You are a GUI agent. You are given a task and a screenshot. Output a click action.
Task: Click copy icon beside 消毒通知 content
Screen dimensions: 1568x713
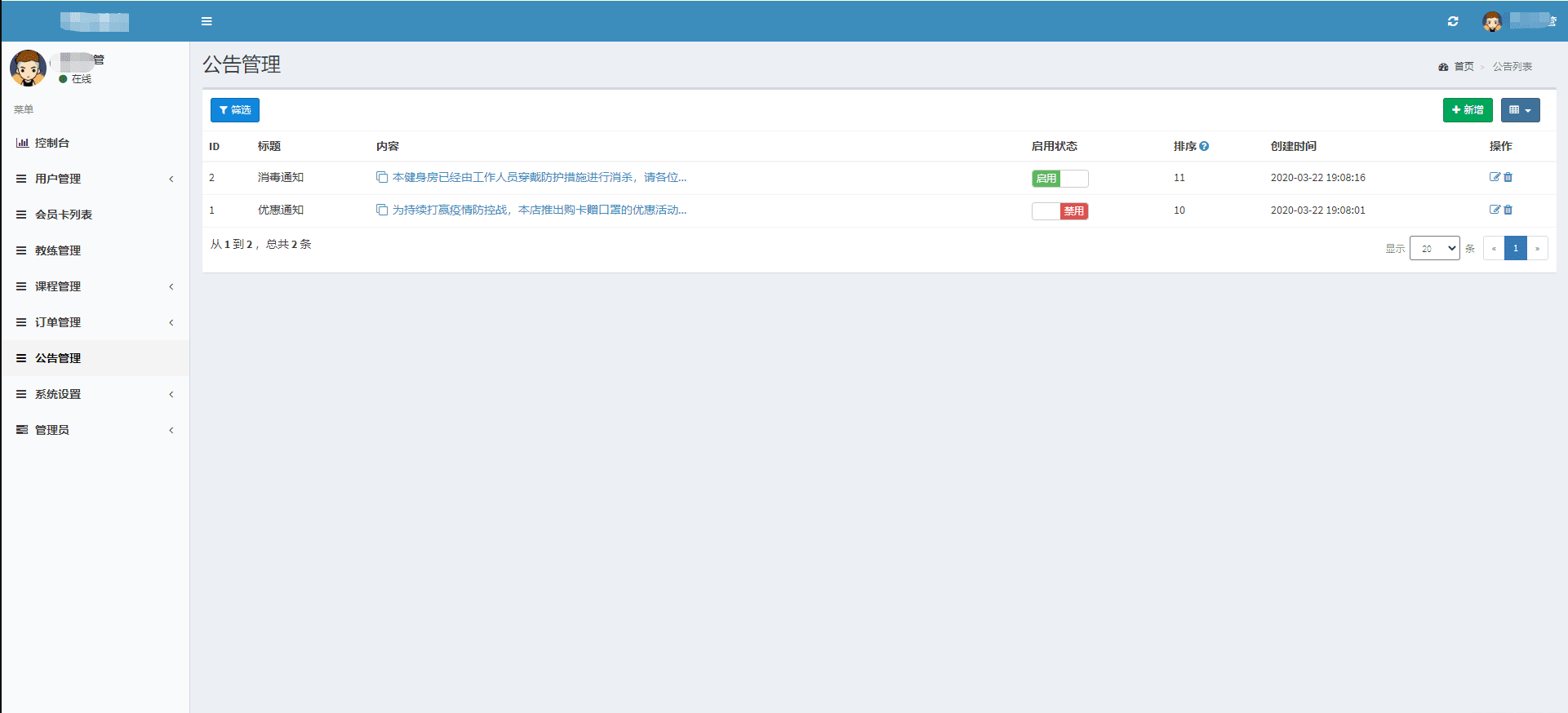[381, 177]
